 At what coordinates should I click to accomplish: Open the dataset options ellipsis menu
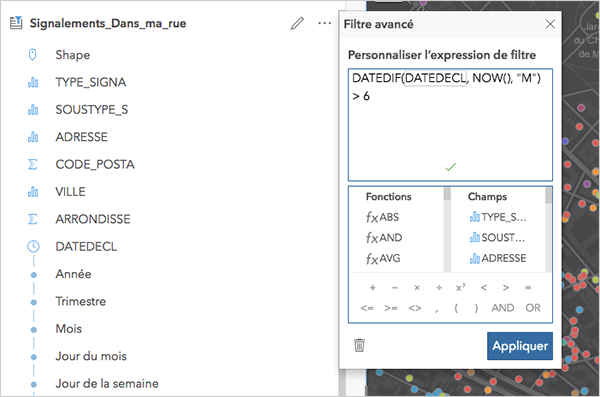324,23
